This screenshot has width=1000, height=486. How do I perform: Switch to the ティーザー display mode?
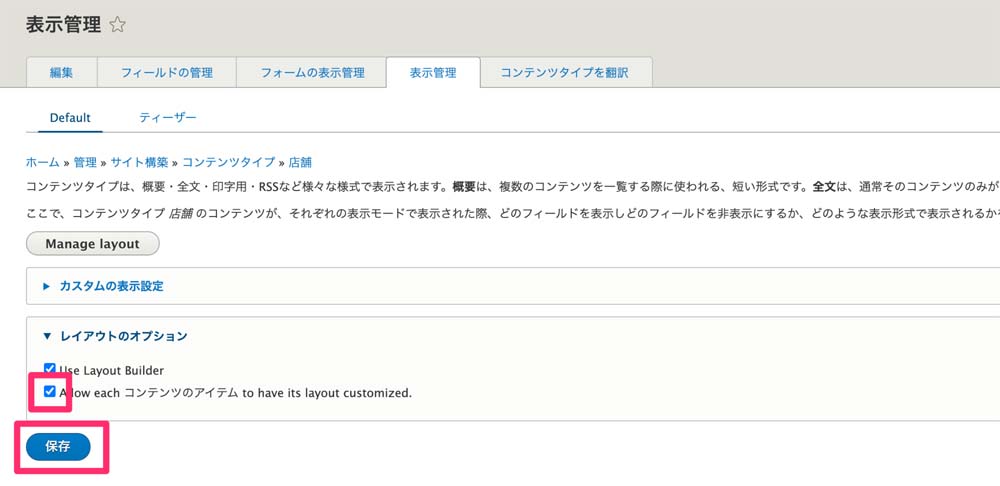click(x=168, y=118)
